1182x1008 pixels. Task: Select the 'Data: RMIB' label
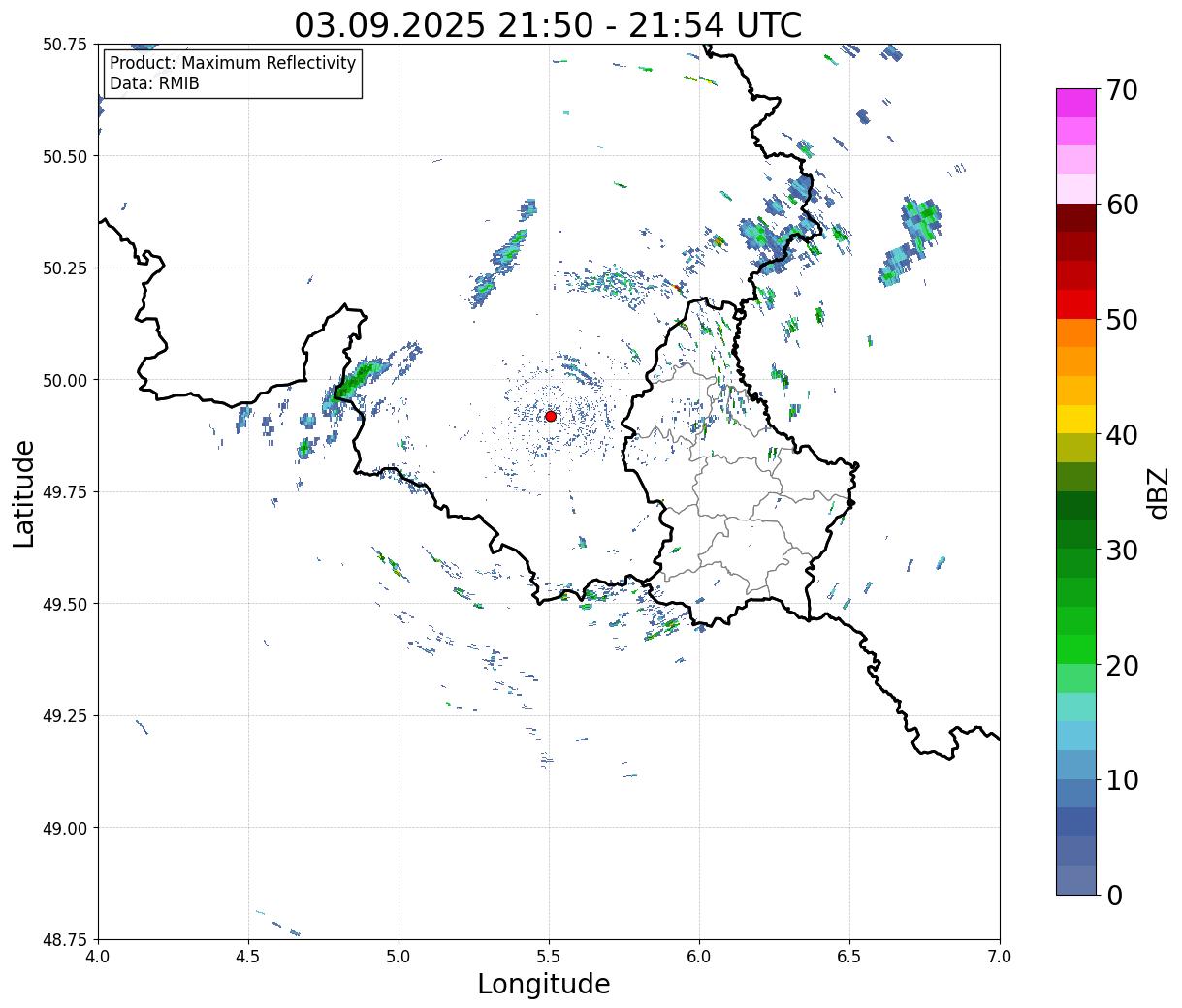click(154, 83)
